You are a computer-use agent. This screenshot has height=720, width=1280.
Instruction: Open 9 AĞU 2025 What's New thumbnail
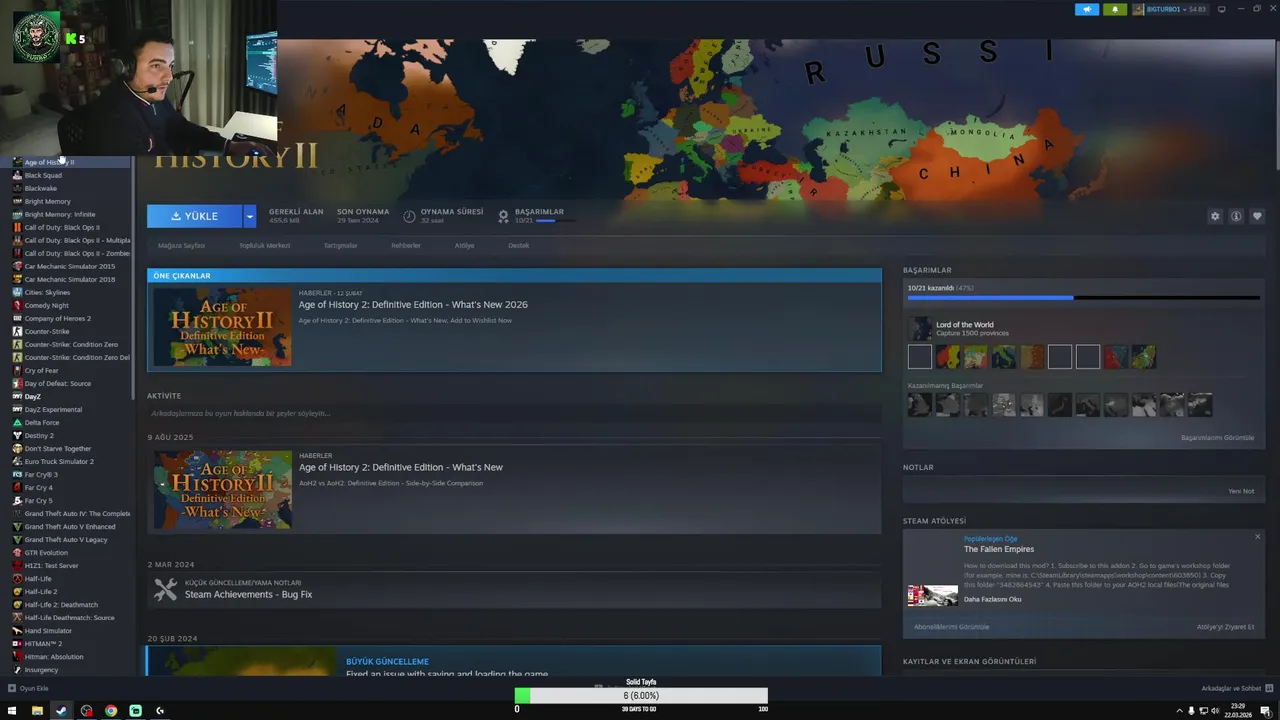click(x=222, y=489)
